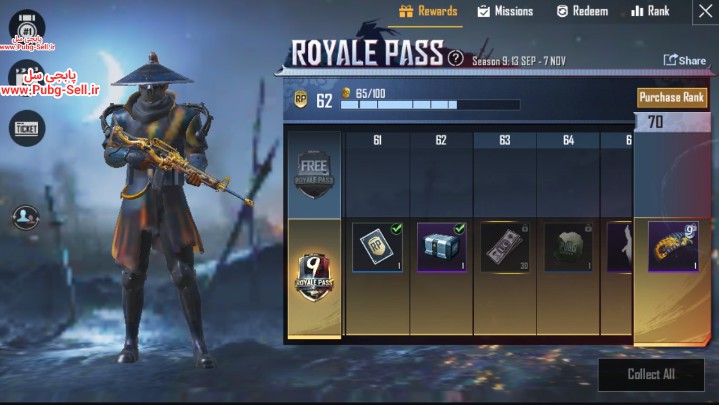This screenshot has height=405, width=719.
Task: Open the friends swap icon on left
Action: 26,217
